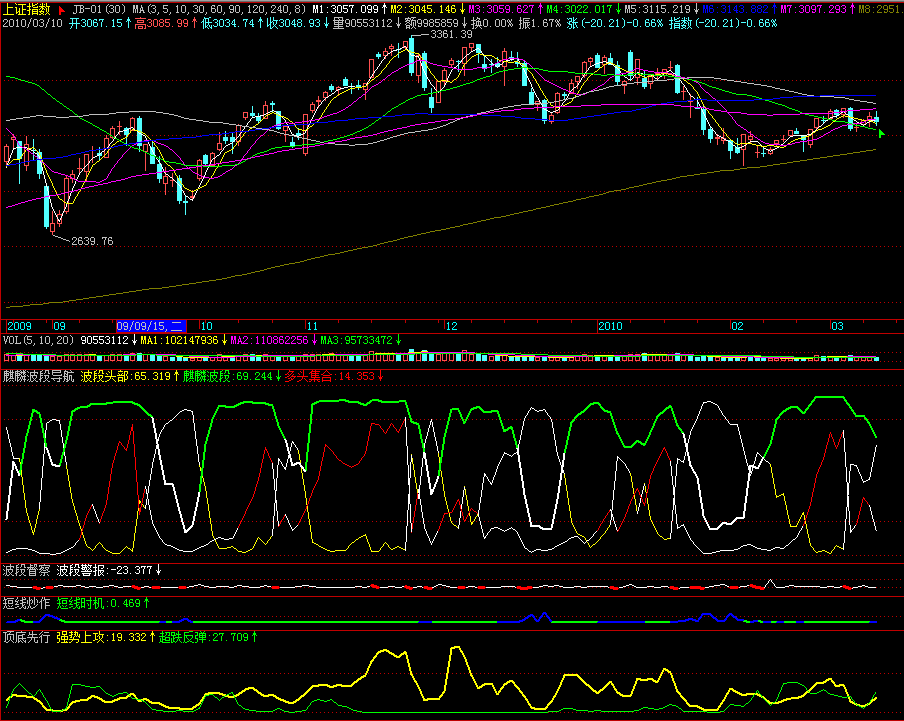Jump to month 03 on the time axis
The image size is (904, 721).
pyautogui.click(x=837, y=326)
